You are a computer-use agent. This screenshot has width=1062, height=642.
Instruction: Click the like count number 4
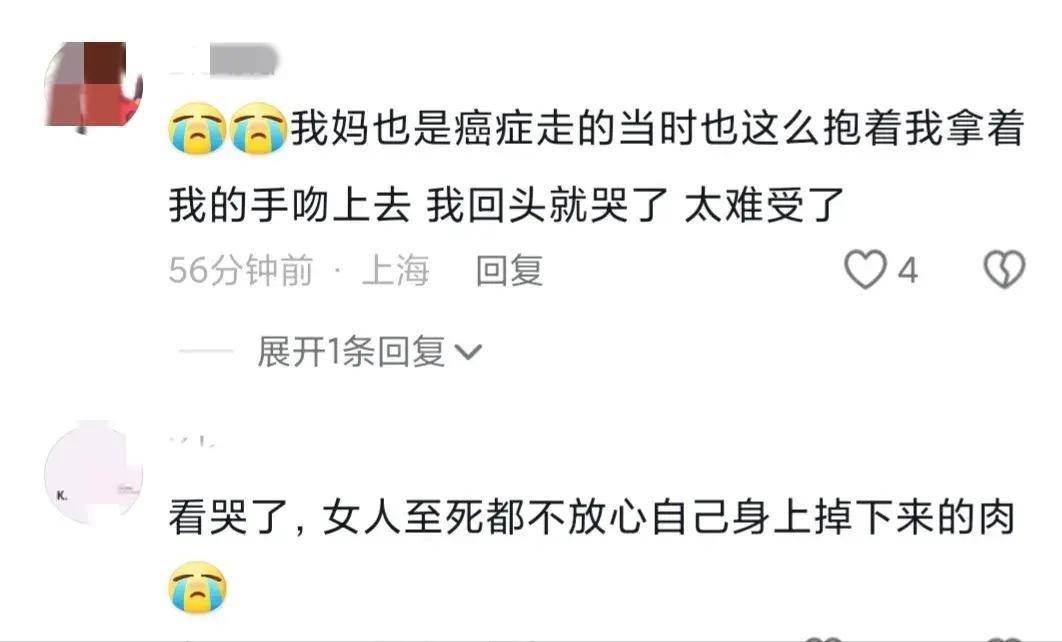coord(908,270)
